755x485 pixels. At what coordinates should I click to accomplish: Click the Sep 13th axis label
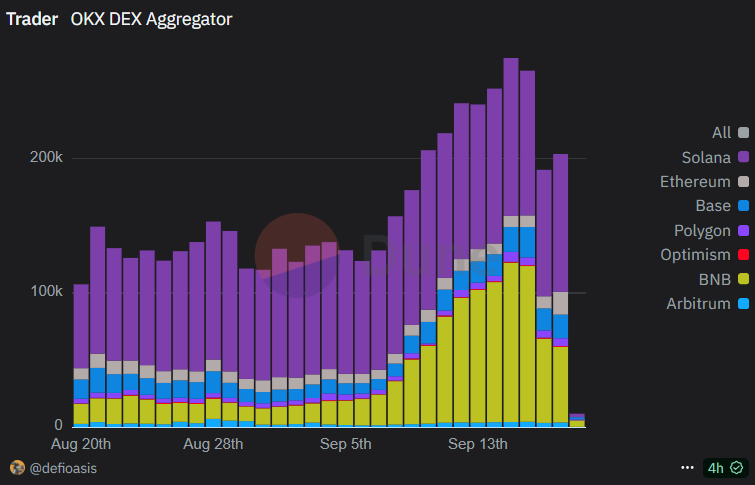click(478, 444)
